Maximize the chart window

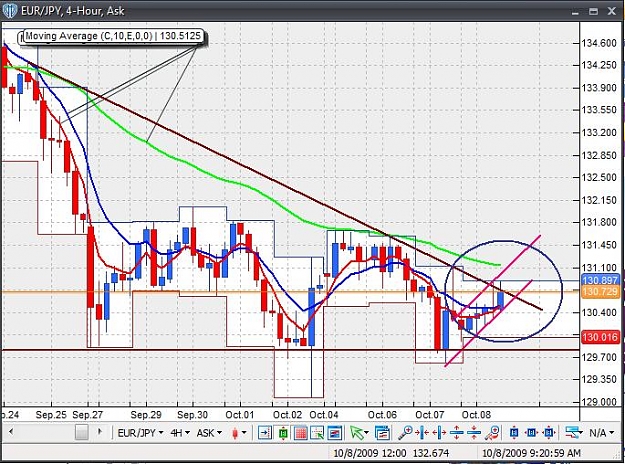(x=594, y=12)
